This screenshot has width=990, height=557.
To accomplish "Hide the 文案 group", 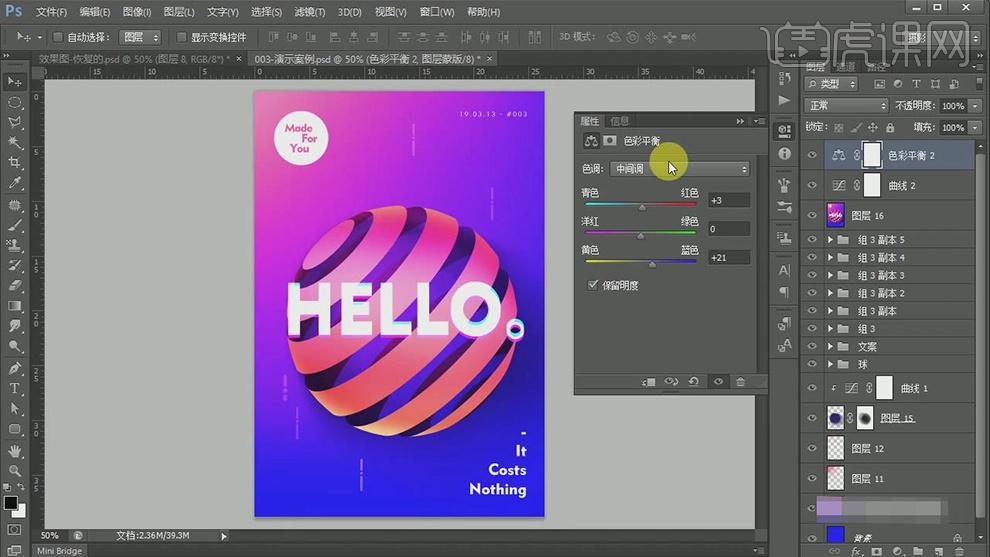I will pos(812,346).
